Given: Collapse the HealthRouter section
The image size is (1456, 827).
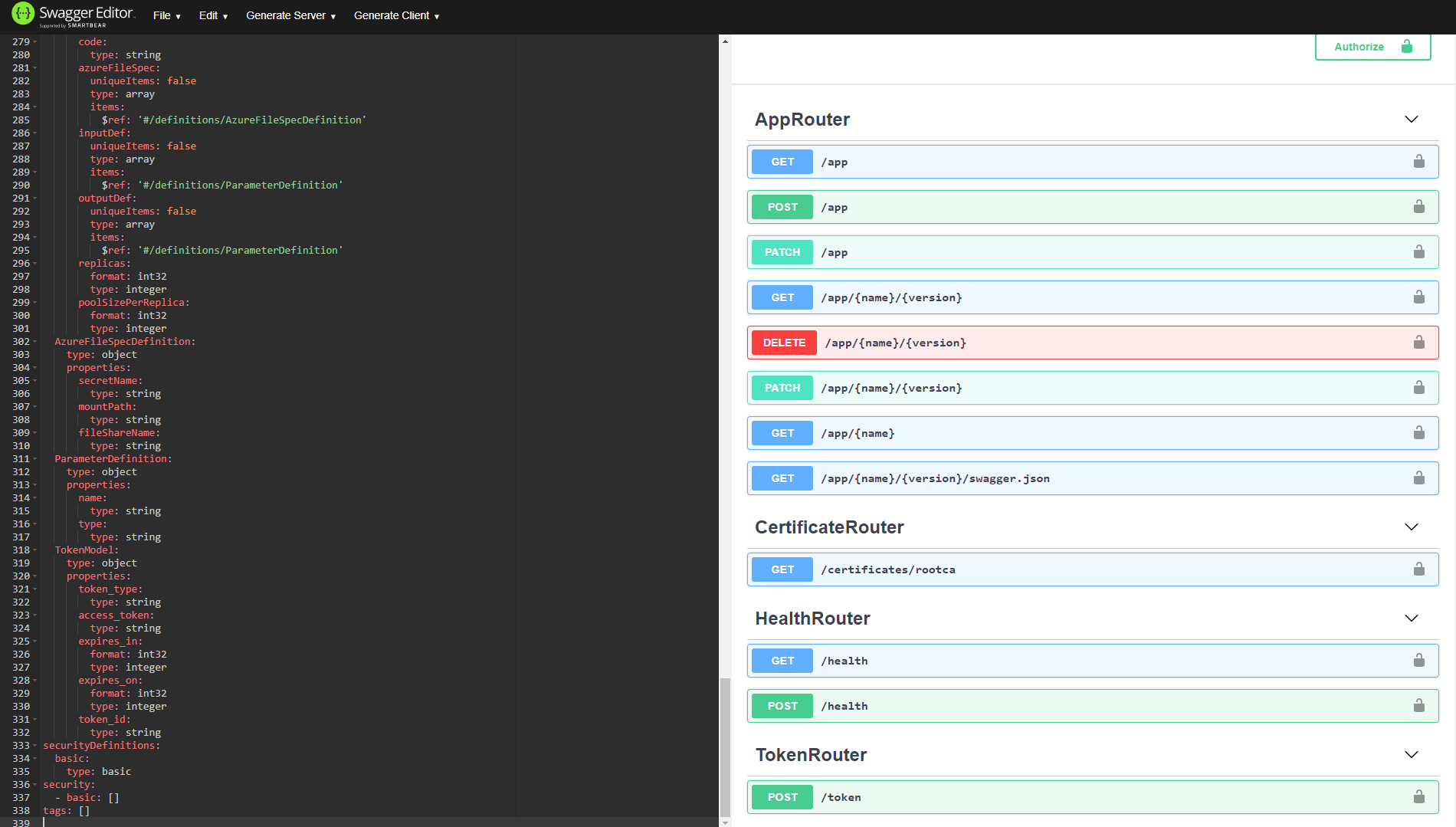Looking at the screenshot, I should [x=1412, y=618].
